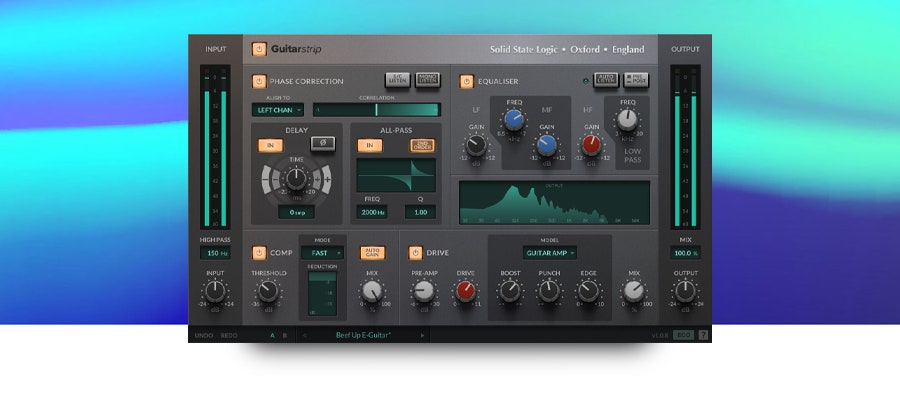This screenshot has width=900, height=400.
Task: Enable Auto Gain on the compressor
Action: [x=371, y=253]
